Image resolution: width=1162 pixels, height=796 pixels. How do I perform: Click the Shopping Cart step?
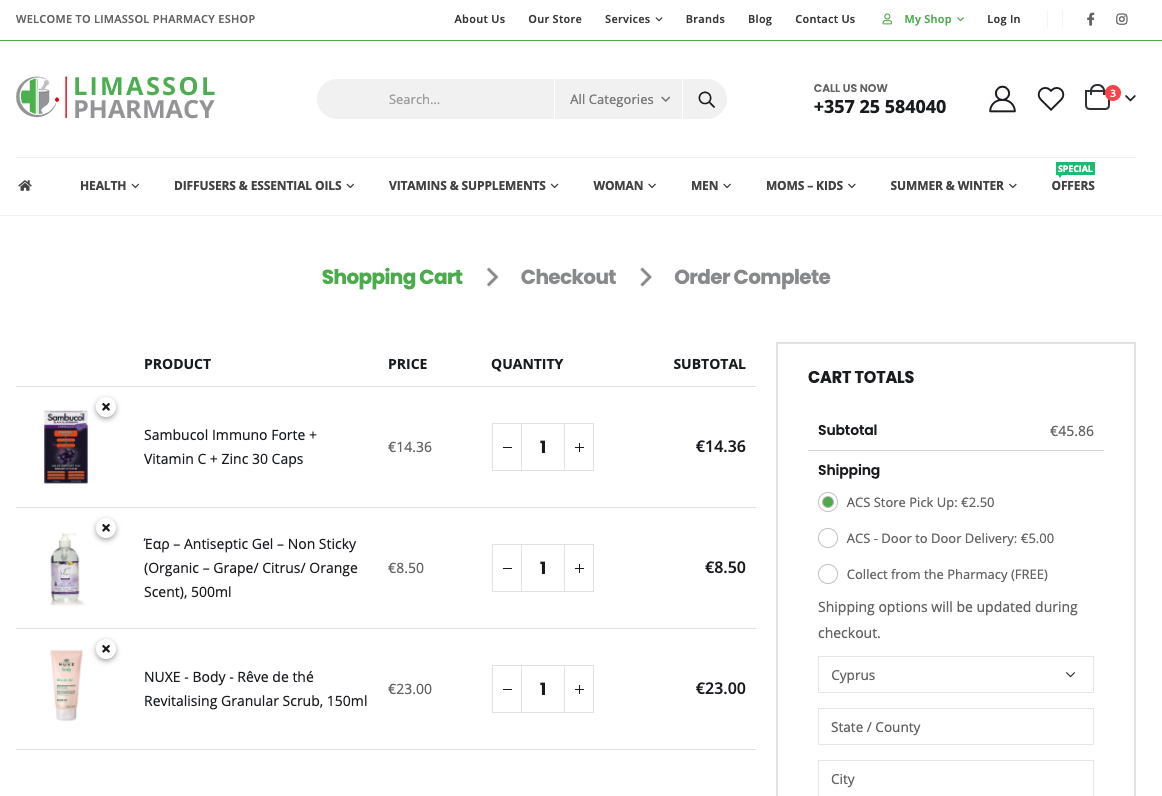pos(391,276)
